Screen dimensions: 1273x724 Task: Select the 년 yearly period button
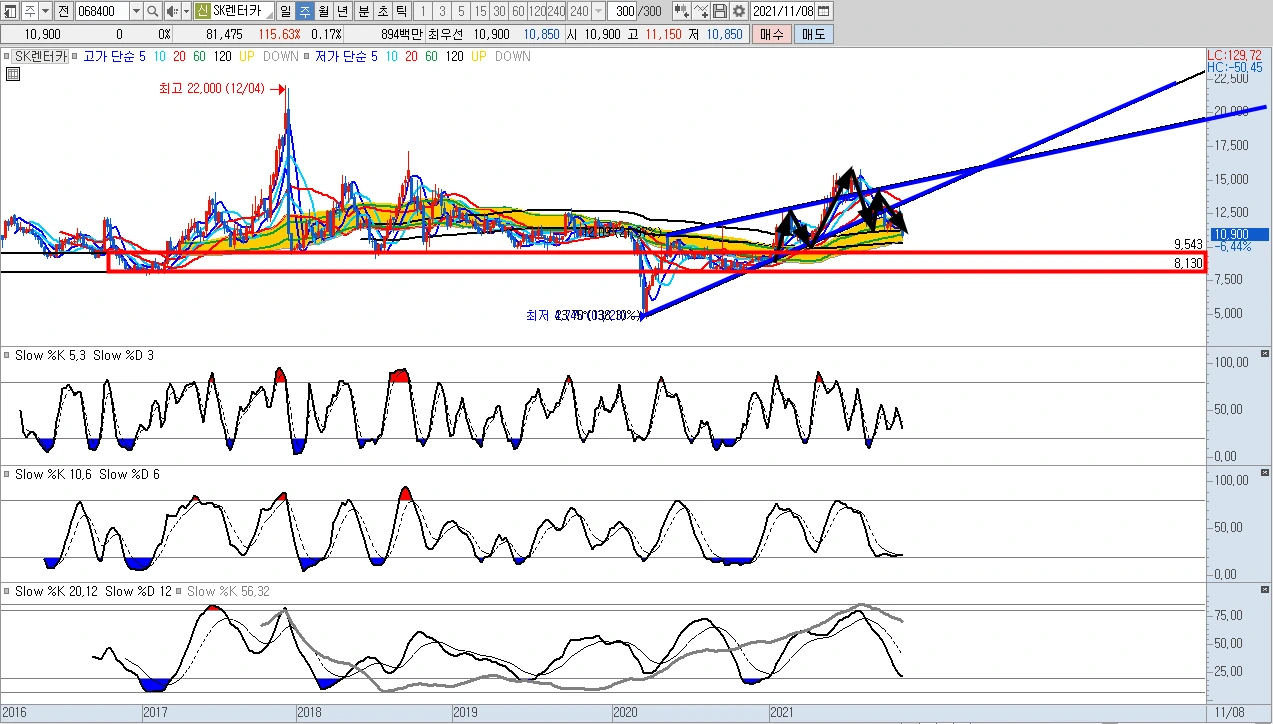[x=343, y=12]
